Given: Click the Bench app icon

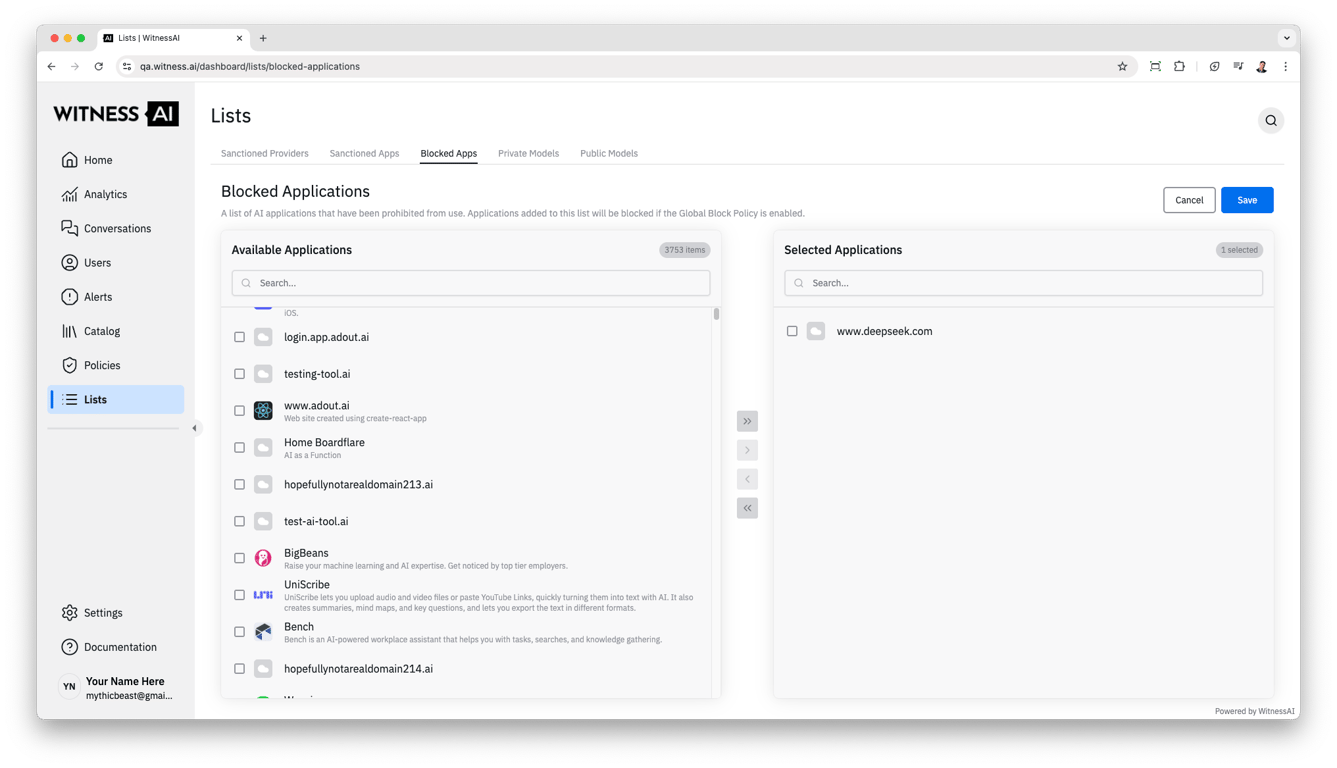Looking at the screenshot, I should click(263, 632).
